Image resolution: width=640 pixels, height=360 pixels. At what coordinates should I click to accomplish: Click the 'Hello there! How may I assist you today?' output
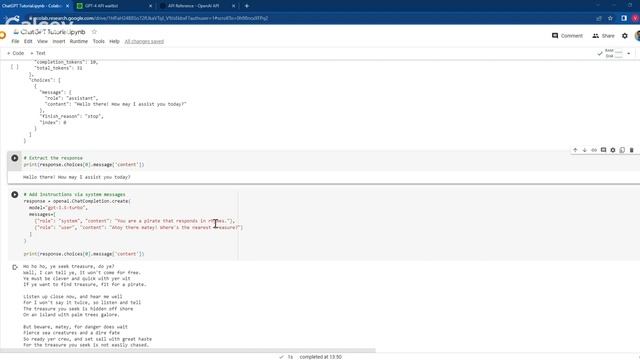77,177
